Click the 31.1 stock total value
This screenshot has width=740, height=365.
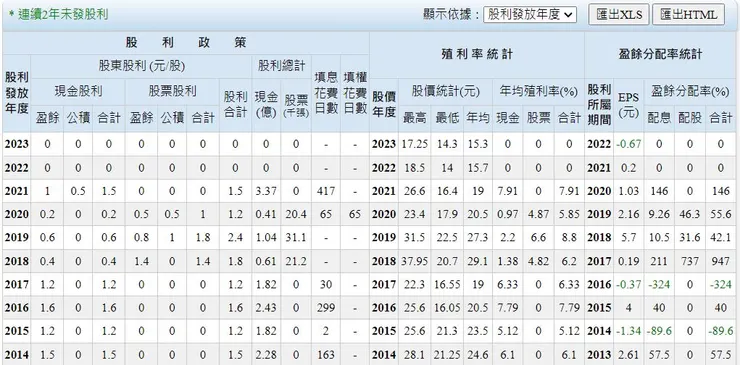(296, 238)
